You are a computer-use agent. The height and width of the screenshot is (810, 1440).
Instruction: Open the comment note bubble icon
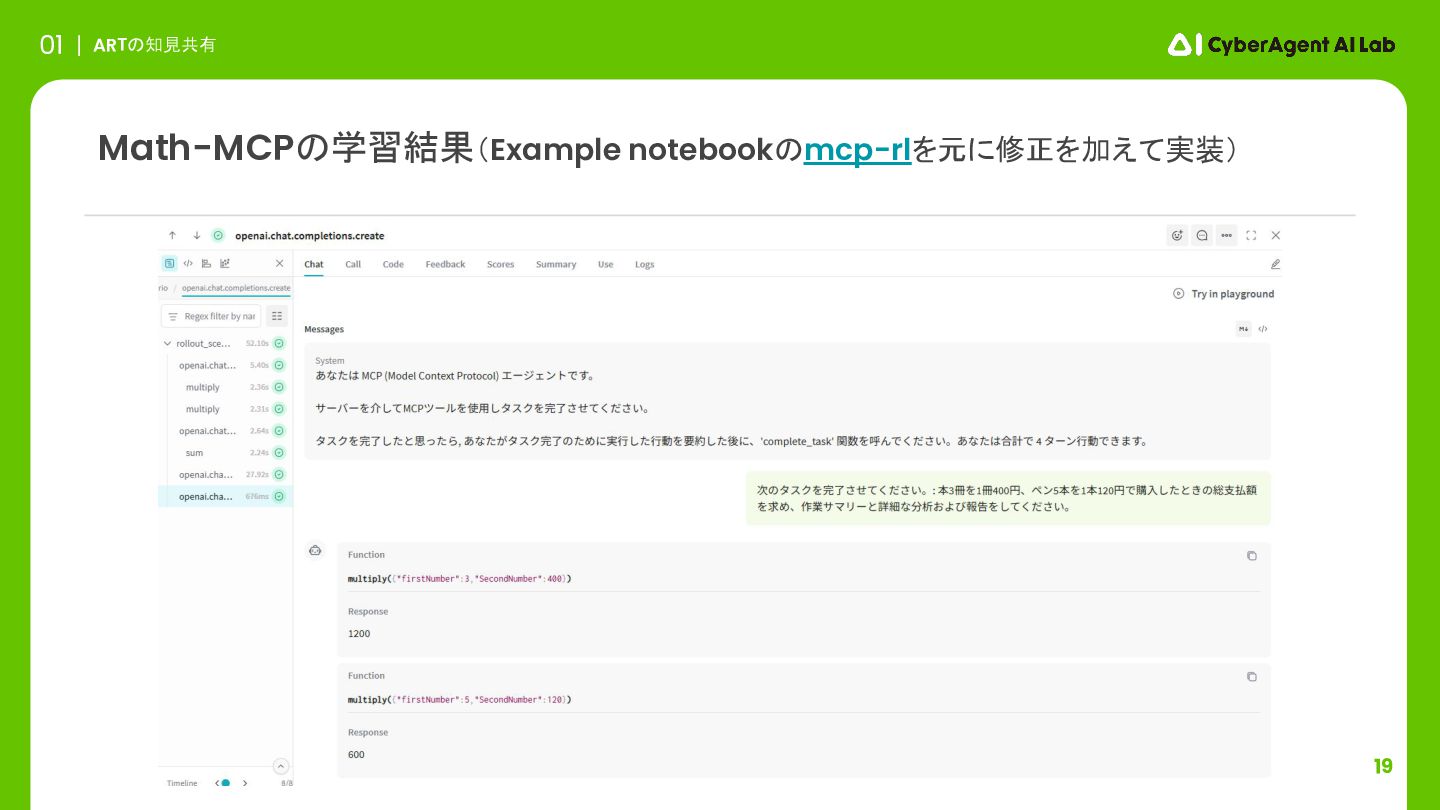point(1202,236)
